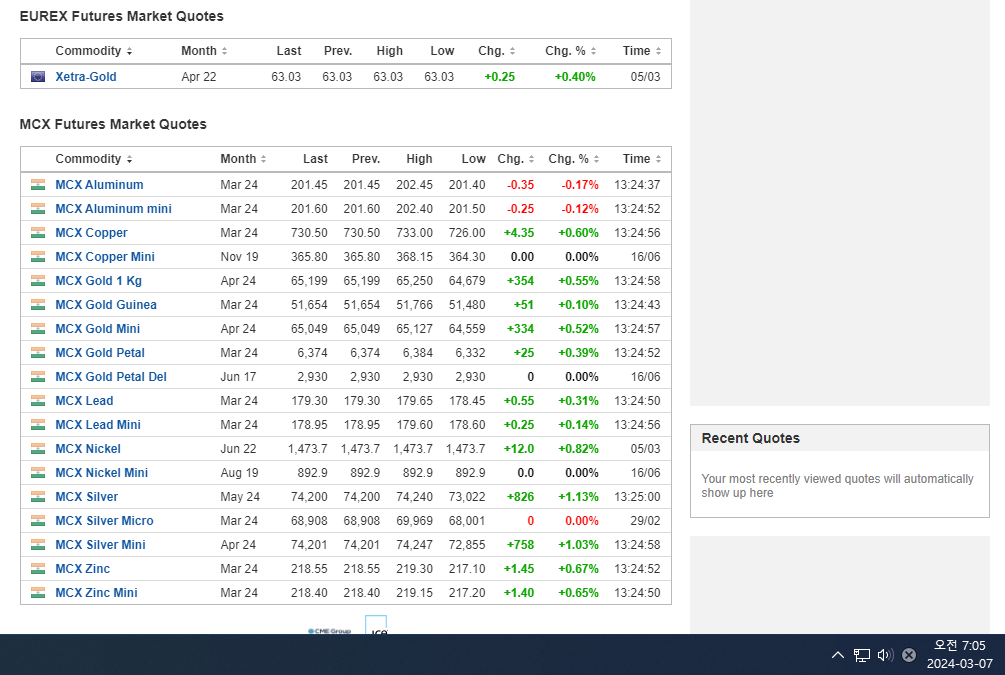Open the volume control tray icon
1005x675 pixels.
[885, 654]
